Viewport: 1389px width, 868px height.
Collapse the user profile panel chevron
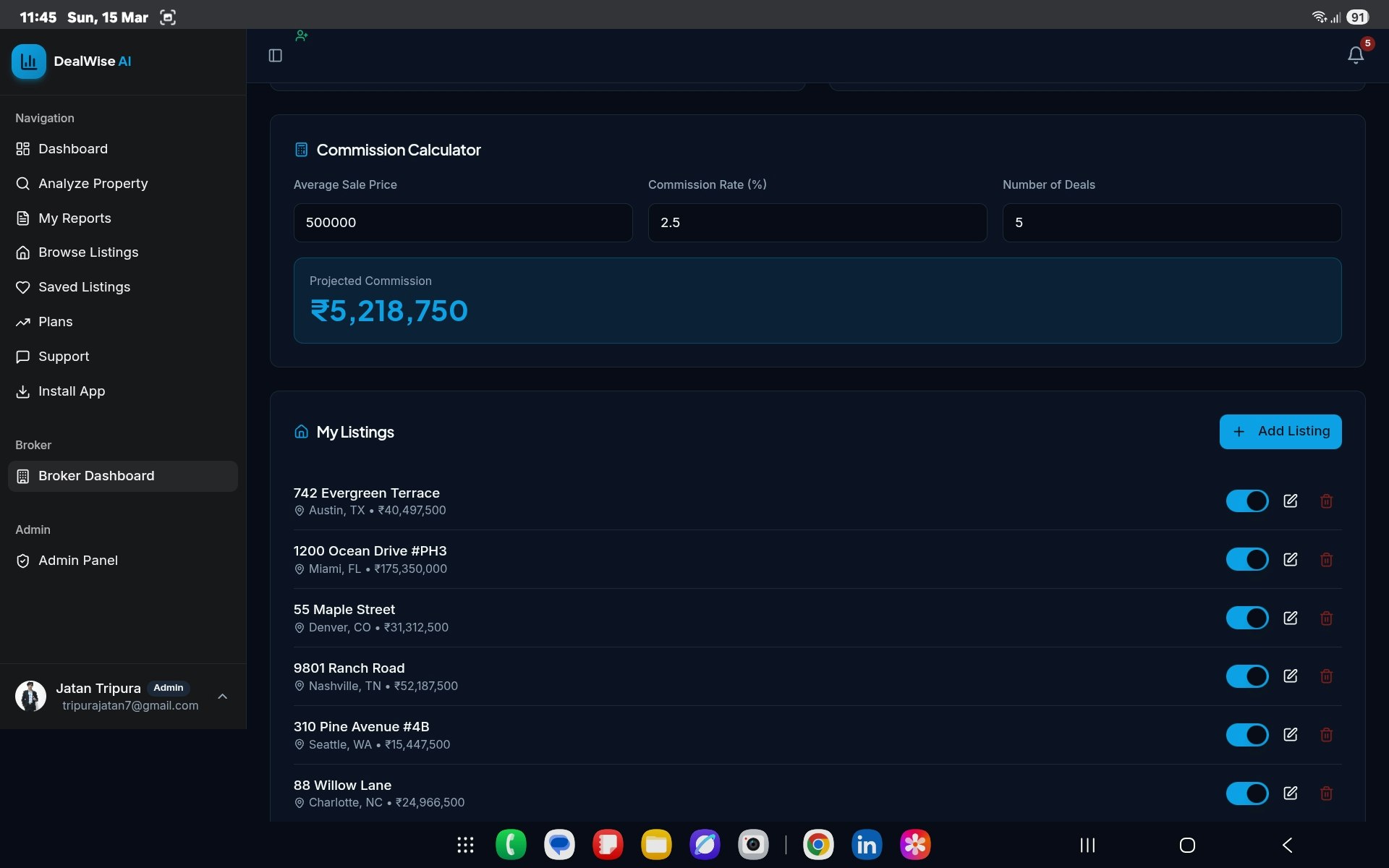pos(222,697)
